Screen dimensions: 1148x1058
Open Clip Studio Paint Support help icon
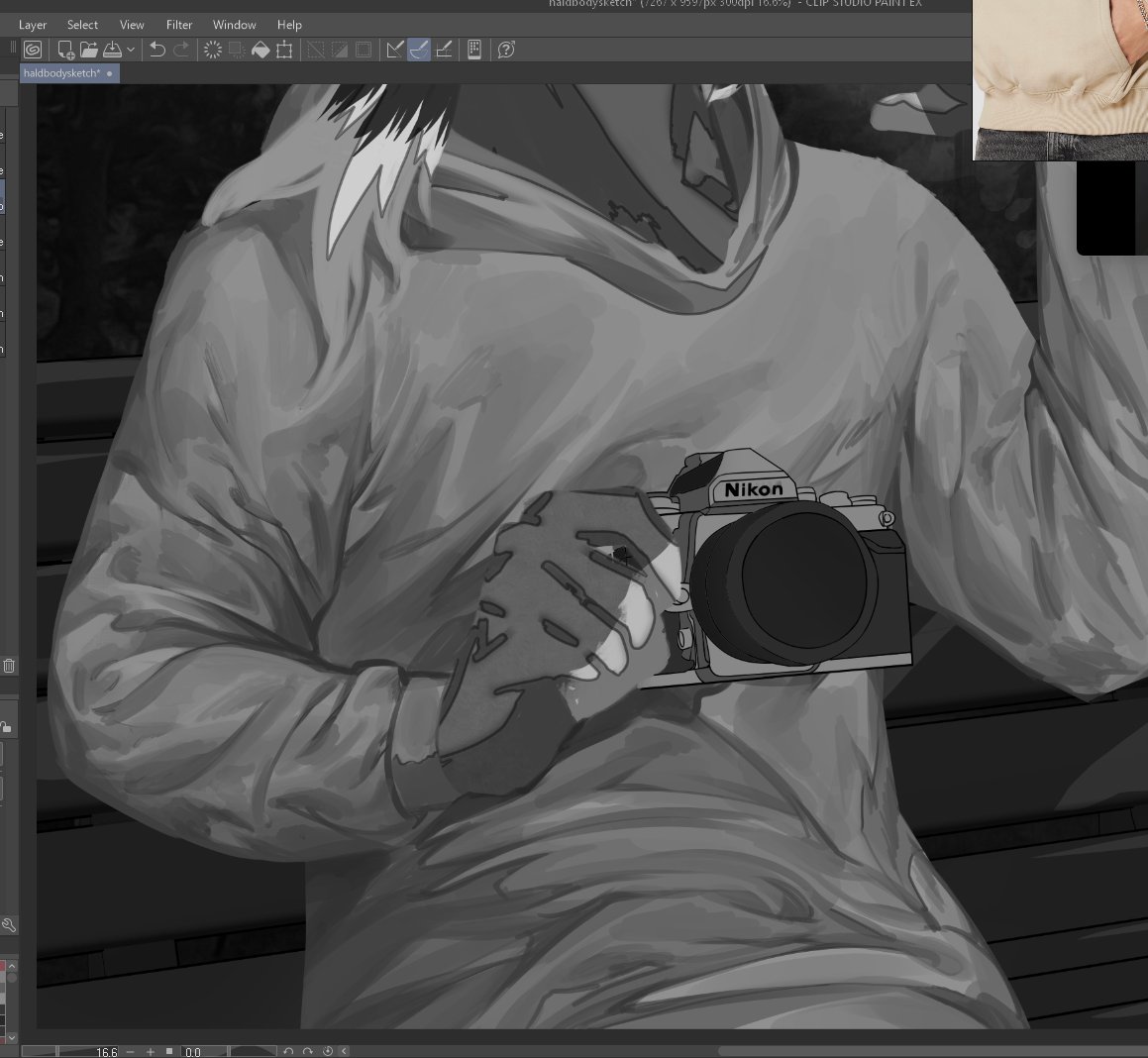coord(506,50)
